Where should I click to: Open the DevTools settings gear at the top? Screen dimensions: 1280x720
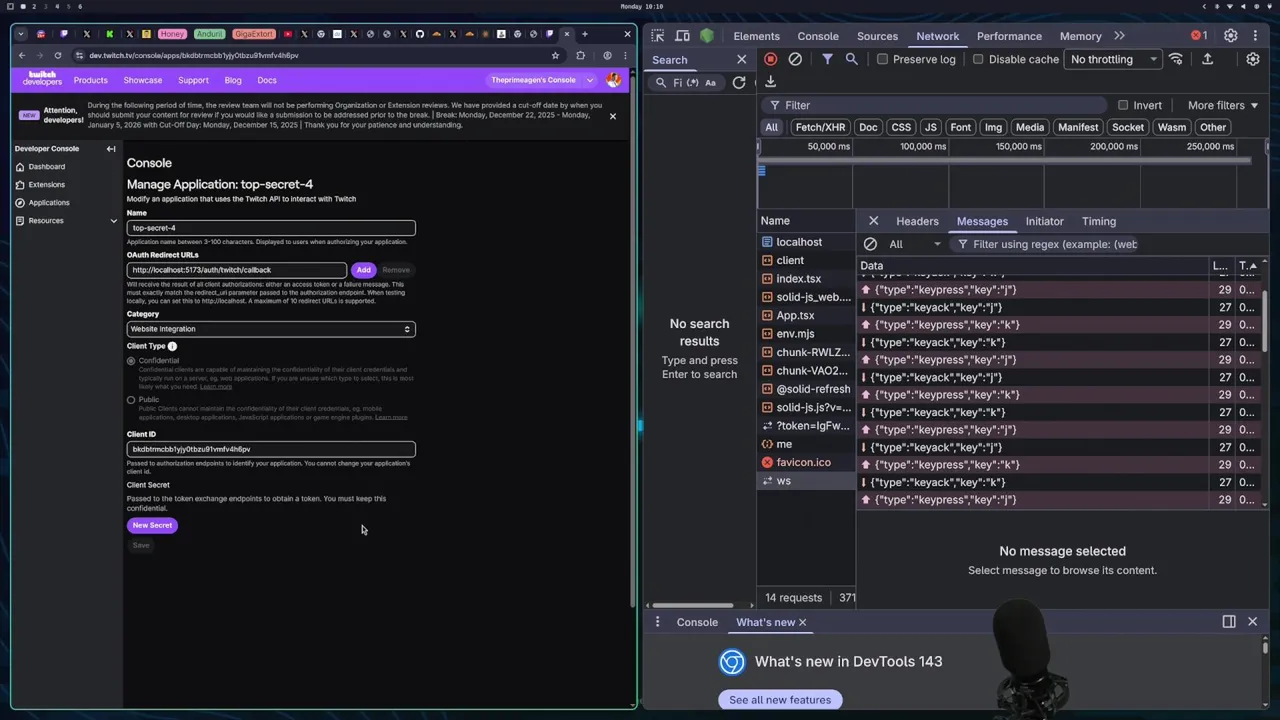(1231, 36)
